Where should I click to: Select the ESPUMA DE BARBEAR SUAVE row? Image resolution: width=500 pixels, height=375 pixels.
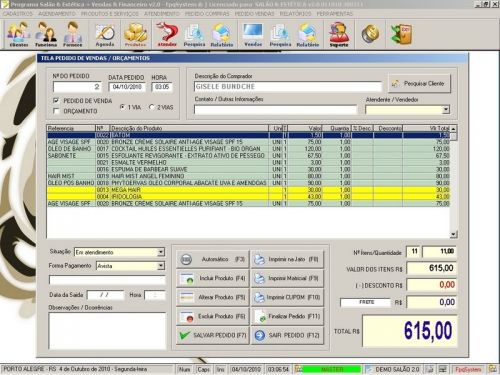tap(248, 169)
